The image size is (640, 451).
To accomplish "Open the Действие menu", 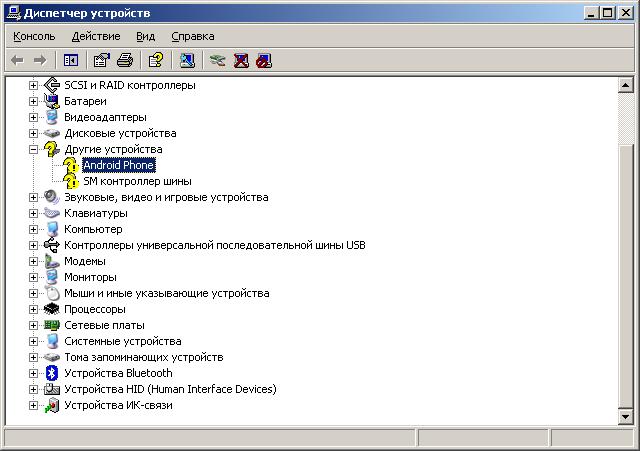I will point(96,36).
